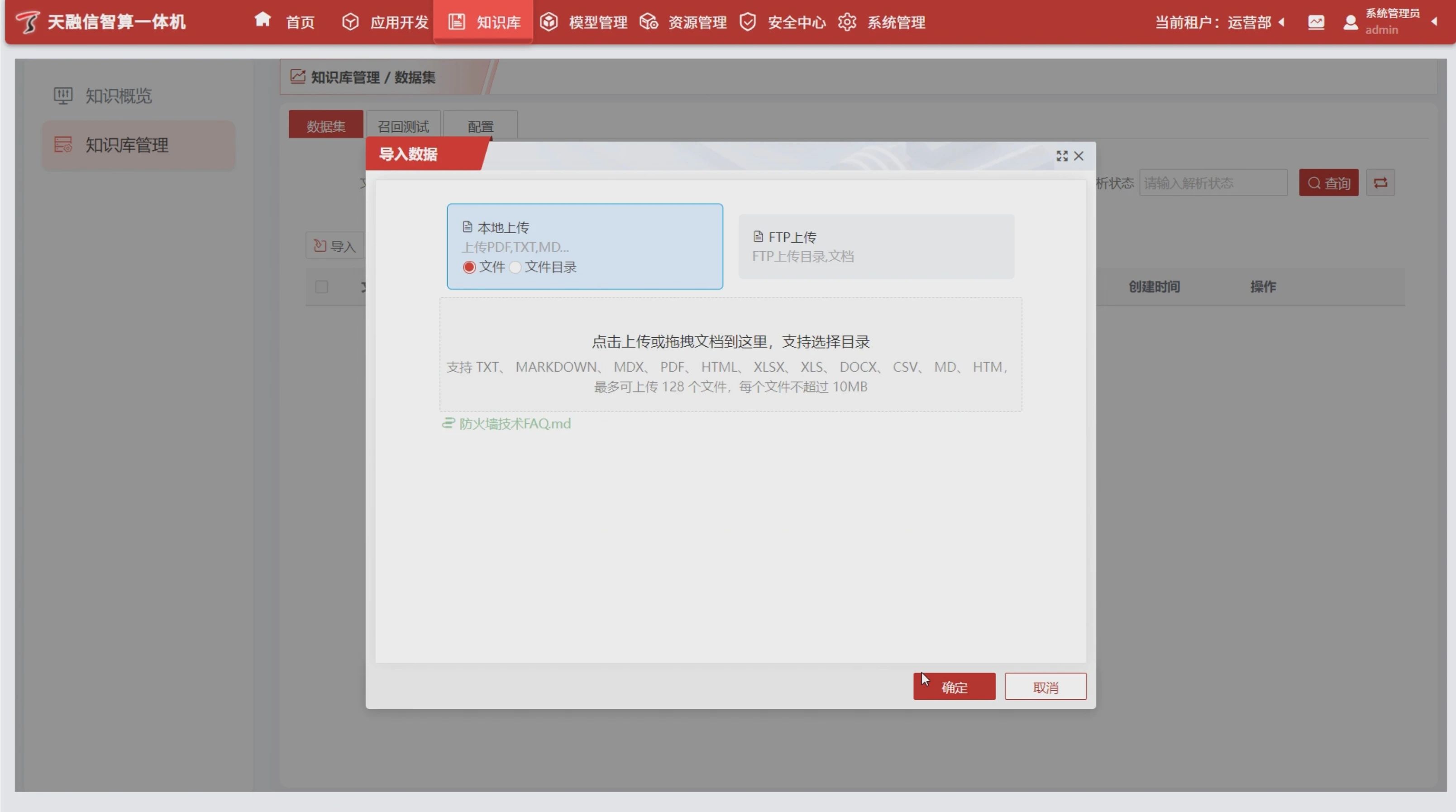
Task: Maximize the import data dialog with the fullscreen icon
Action: 1062,156
